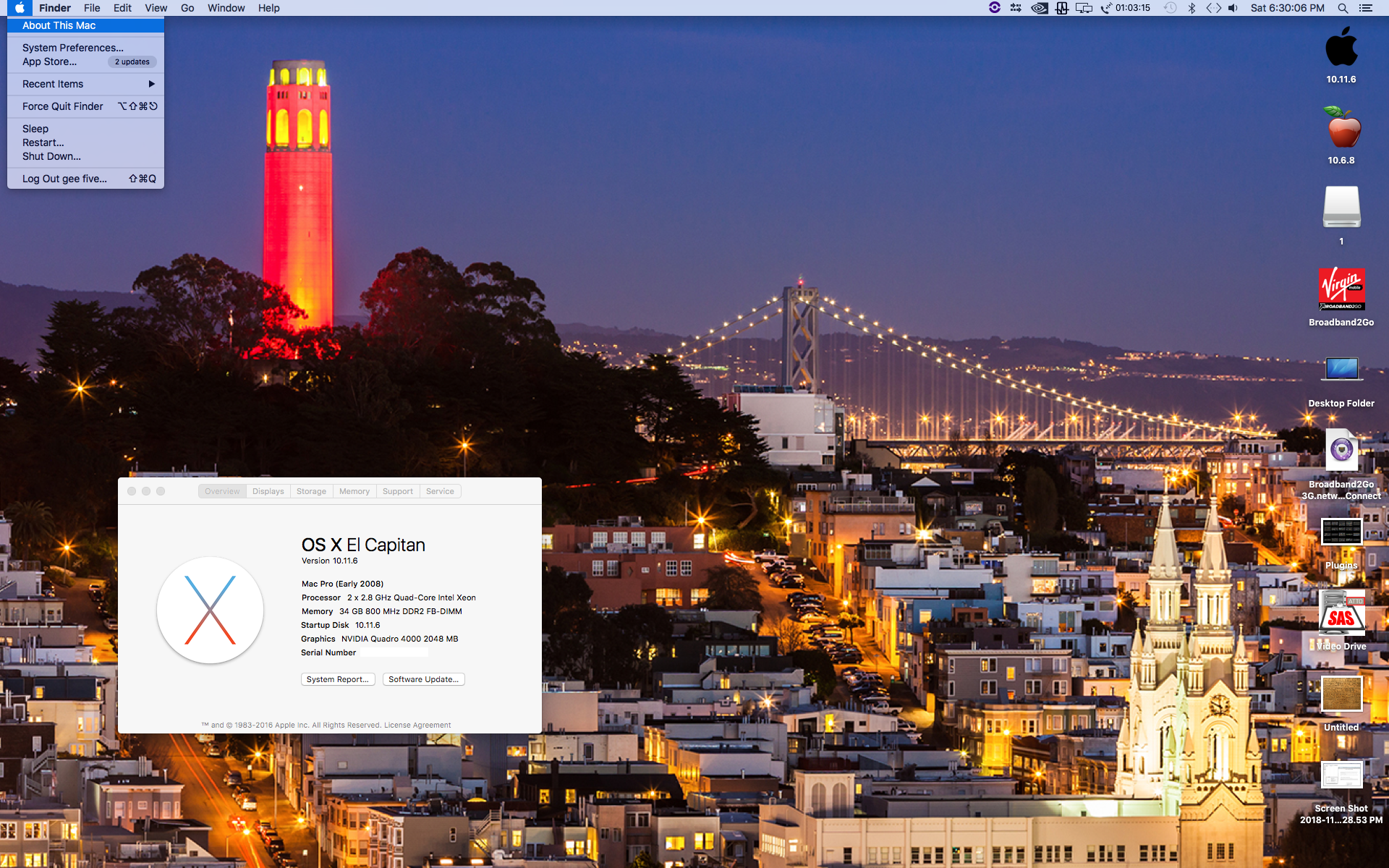Select About This Mac menu entry
1389x868 pixels.
(x=85, y=25)
